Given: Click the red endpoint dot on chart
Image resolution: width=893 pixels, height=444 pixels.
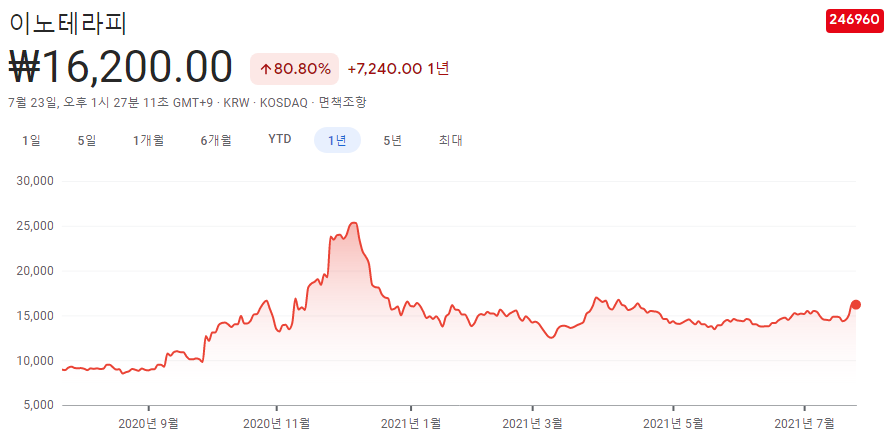Looking at the screenshot, I should [x=855, y=305].
